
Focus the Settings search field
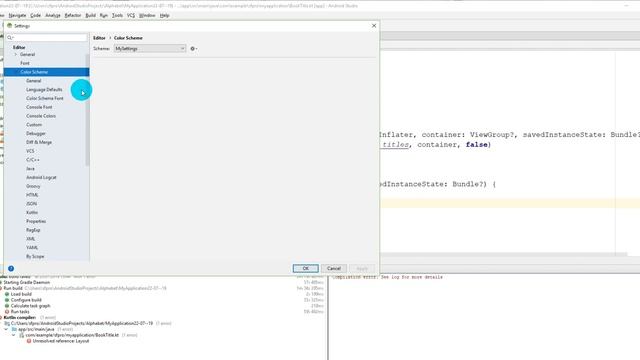pyautogui.click(x=47, y=38)
